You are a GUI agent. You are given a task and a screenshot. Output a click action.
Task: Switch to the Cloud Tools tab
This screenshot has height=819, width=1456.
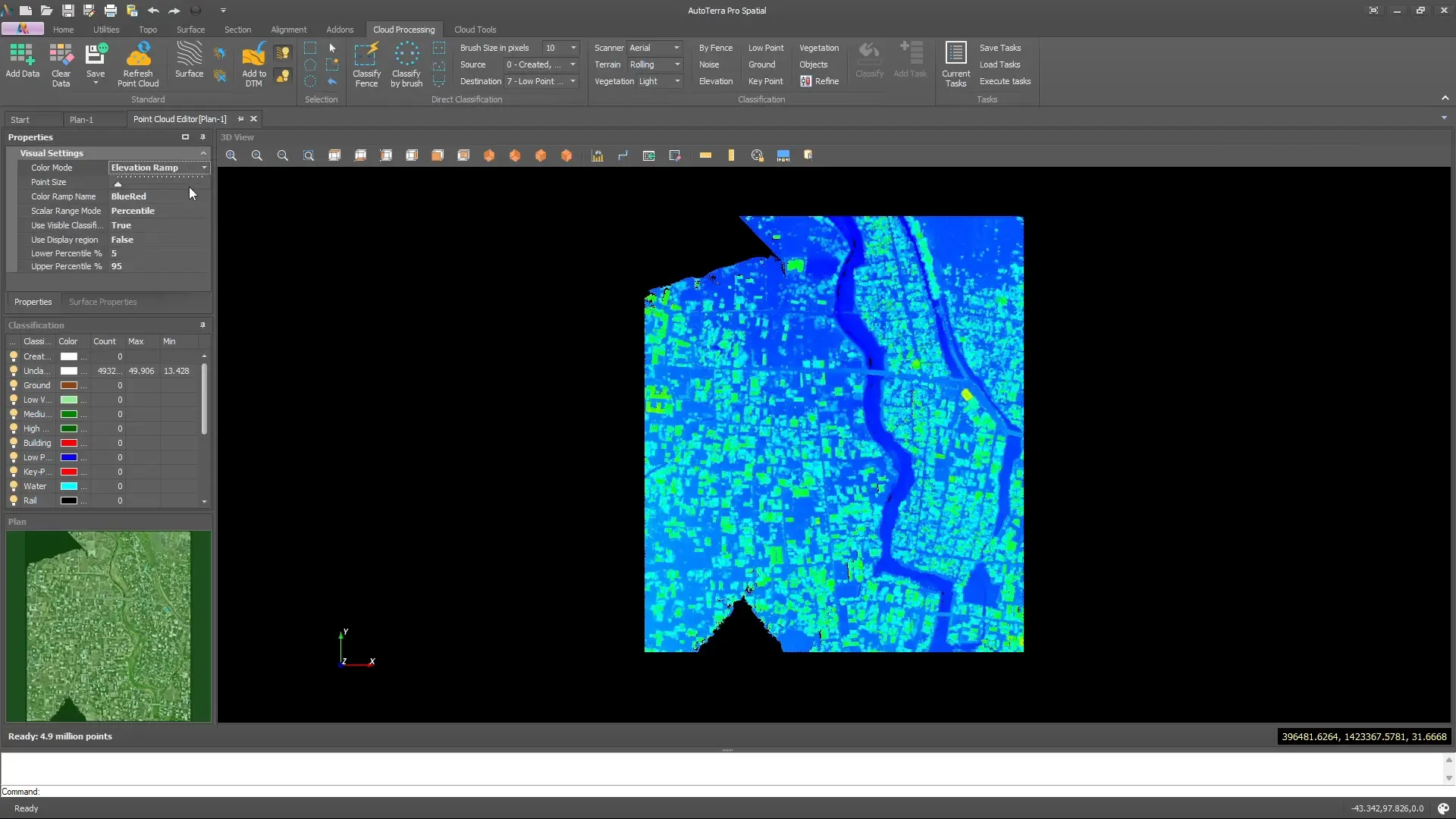[x=475, y=30]
